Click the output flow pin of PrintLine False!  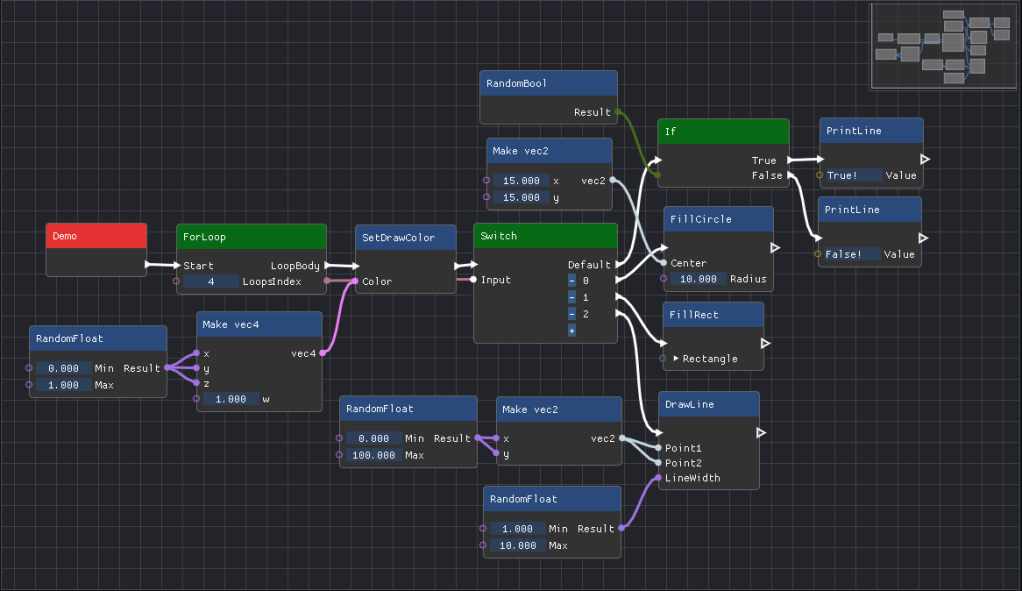tap(923, 238)
